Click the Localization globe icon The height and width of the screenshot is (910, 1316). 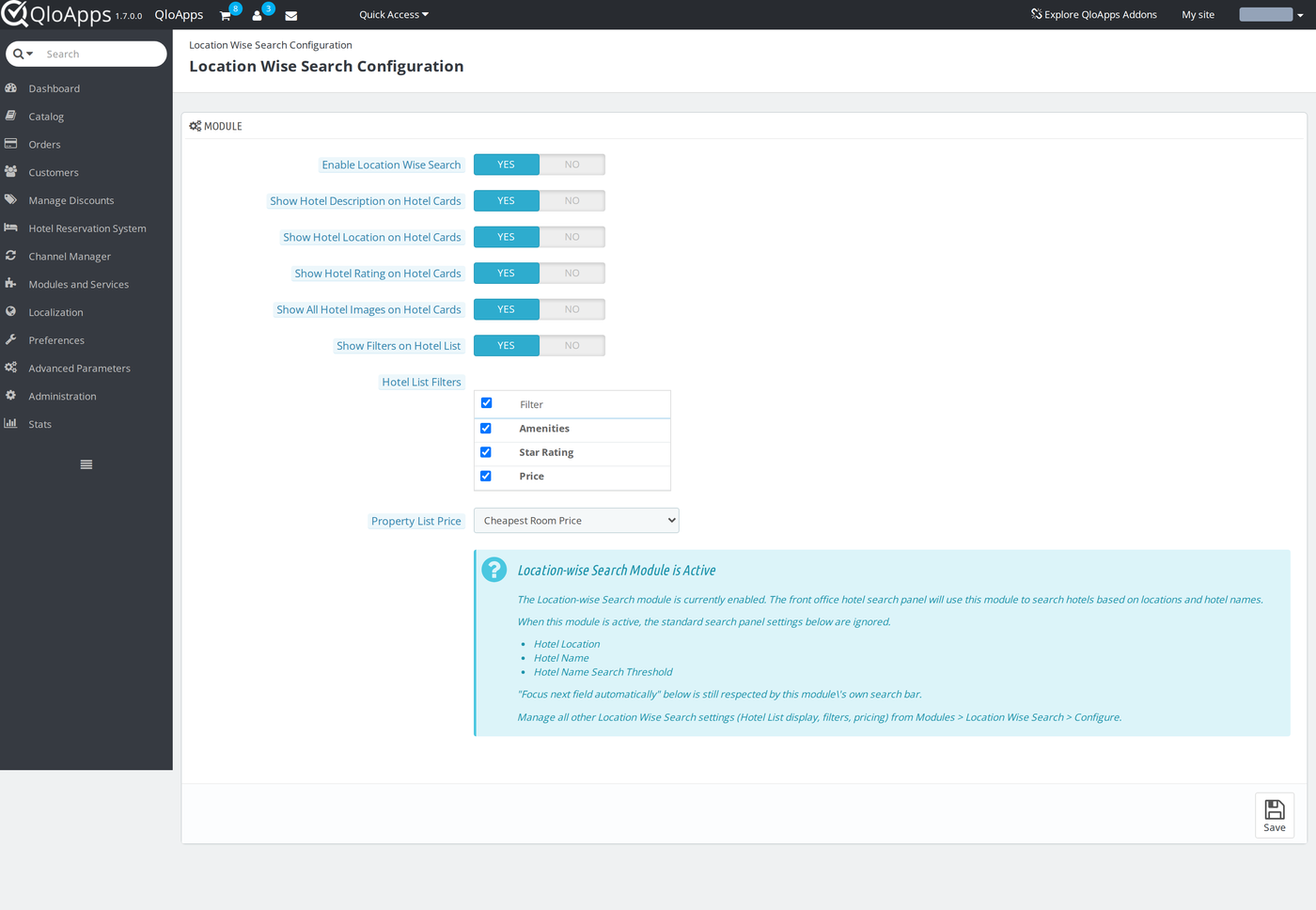[11, 312]
